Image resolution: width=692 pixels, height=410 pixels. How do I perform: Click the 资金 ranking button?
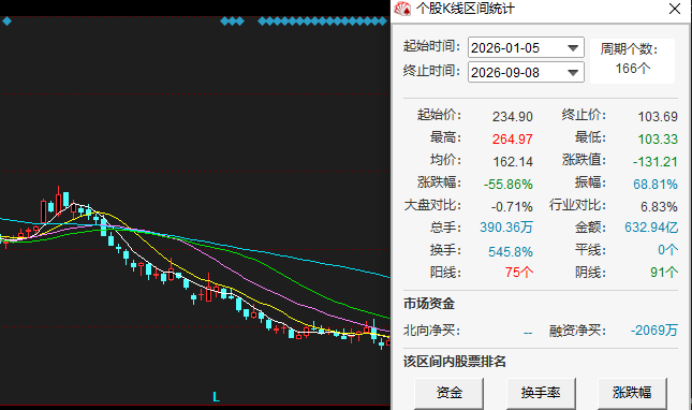coord(449,392)
